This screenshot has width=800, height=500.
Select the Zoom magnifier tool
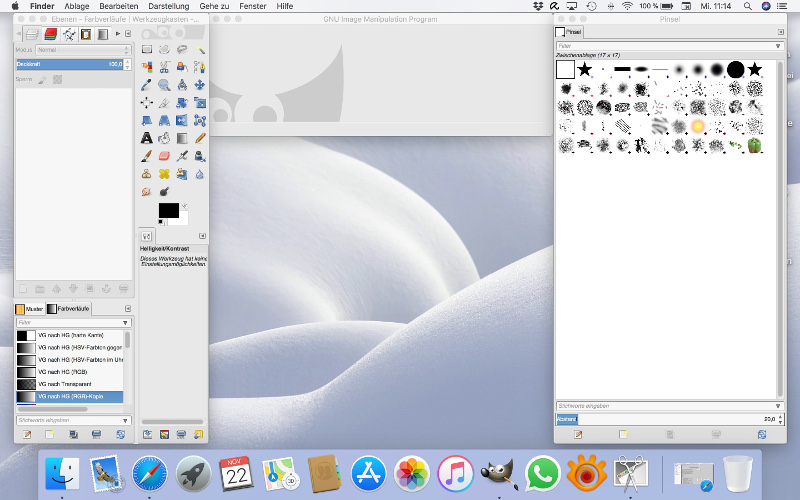(x=165, y=85)
